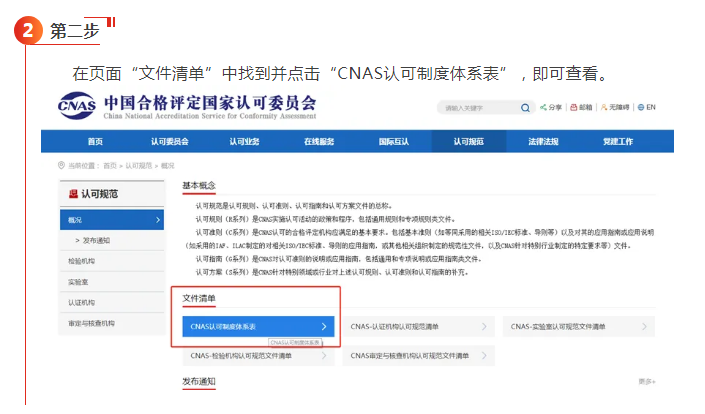
Task: Select the 认可规范 nav menu item
Action: [x=469, y=142]
